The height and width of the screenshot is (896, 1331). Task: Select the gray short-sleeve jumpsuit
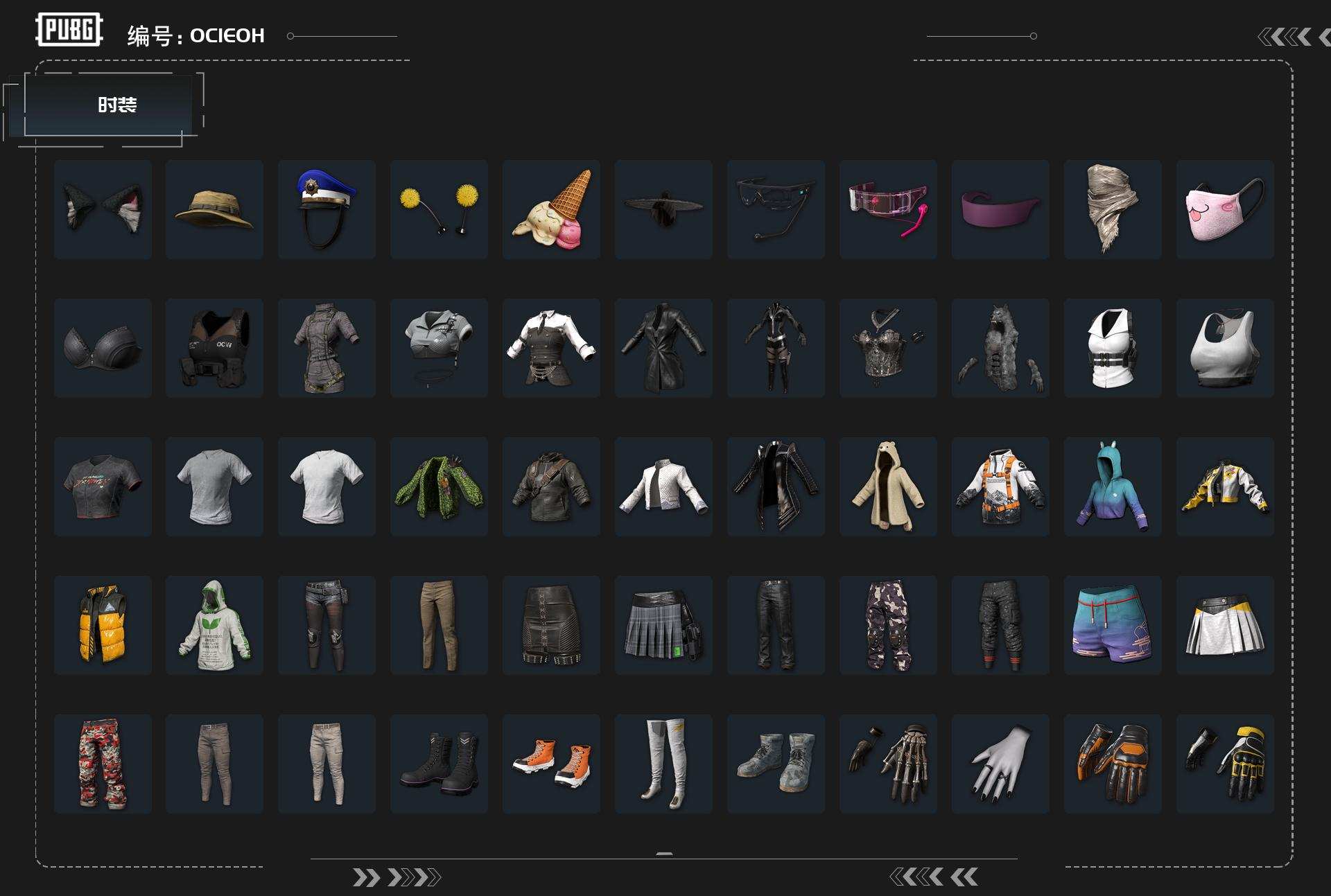(x=327, y=348)
